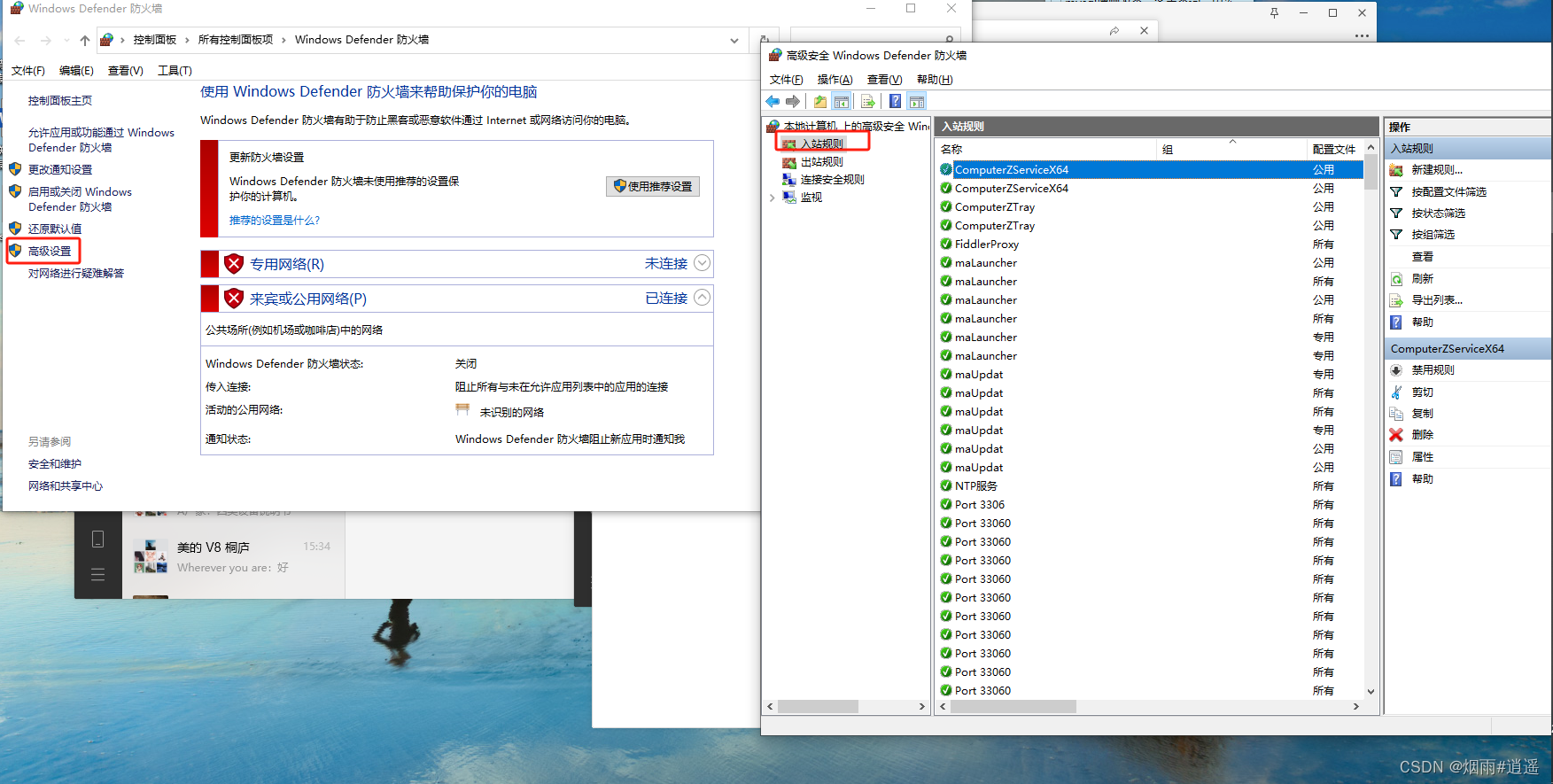Collapse the 来宾或公用网络(P) section chevron
This screenshot has height=784, width=1553.
coord(702,298)
